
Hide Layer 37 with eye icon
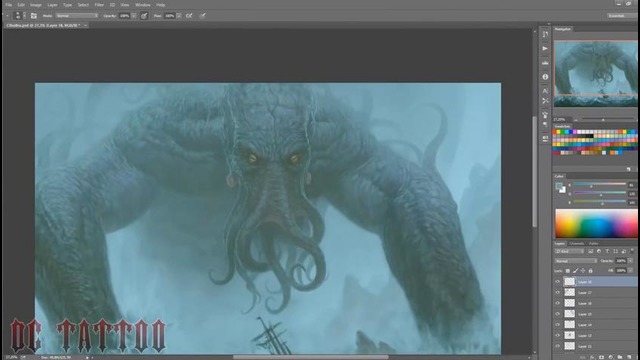coord(558,292)
